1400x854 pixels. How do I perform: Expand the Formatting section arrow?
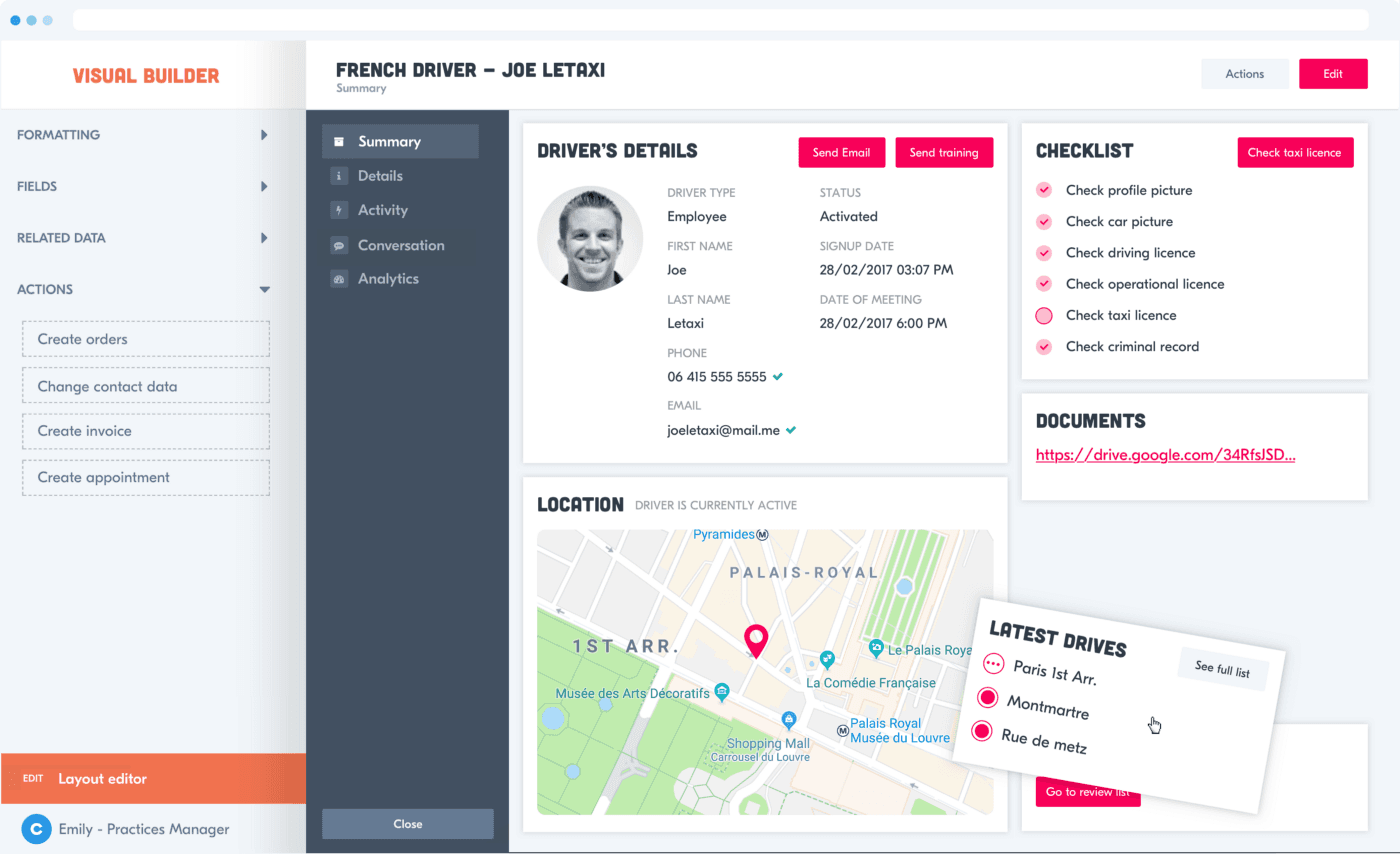pos(264,135)
